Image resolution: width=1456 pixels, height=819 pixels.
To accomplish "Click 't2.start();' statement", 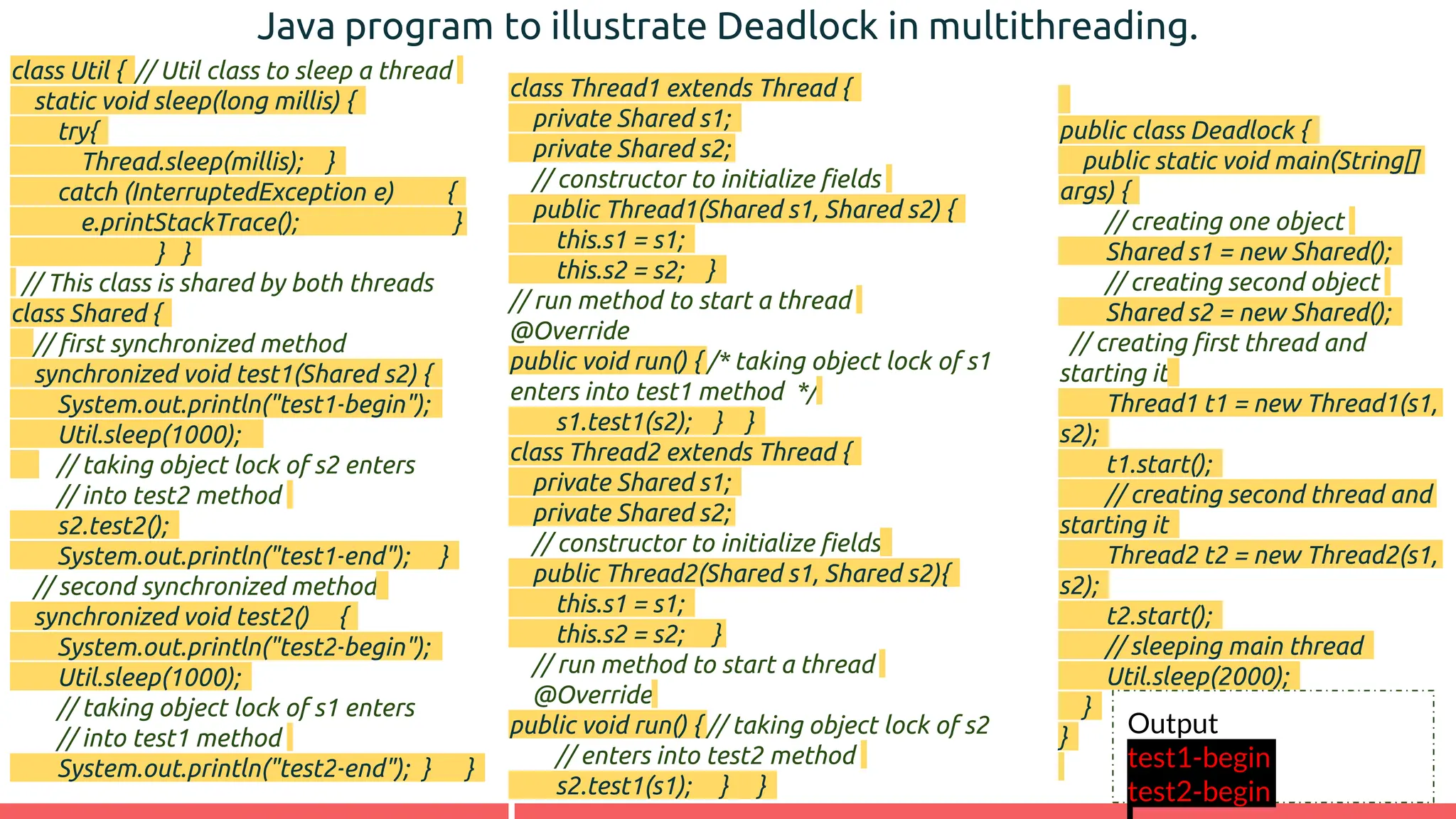I will click(x=1160, y=616).
